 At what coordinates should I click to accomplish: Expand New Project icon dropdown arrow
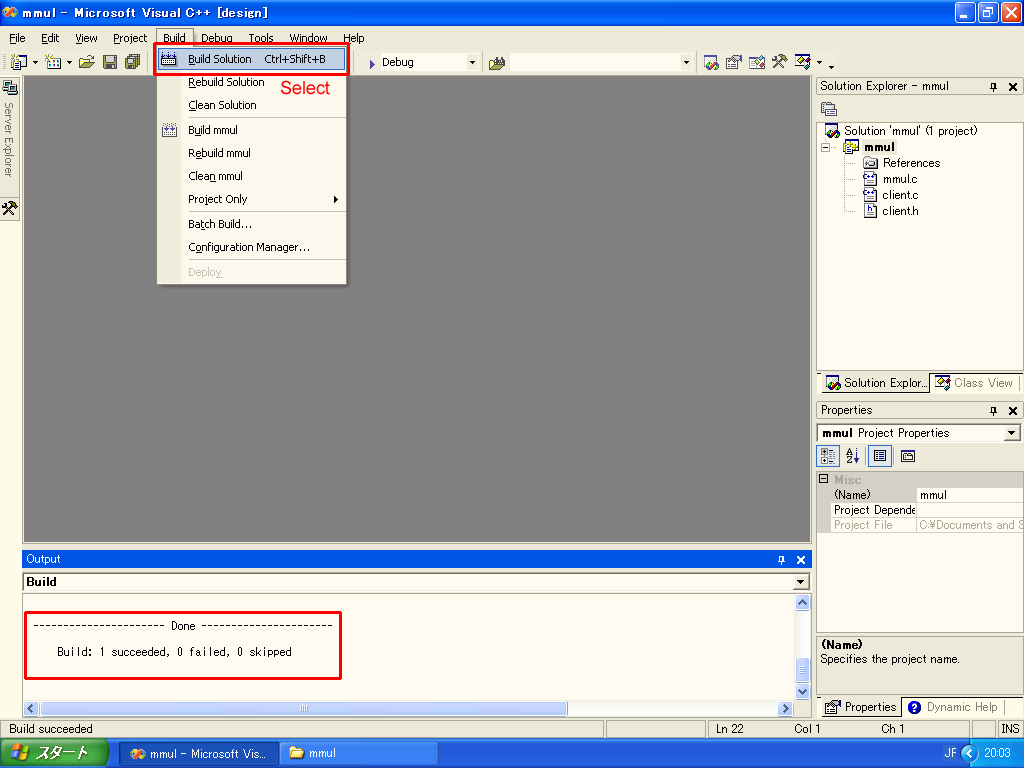(x=35, y=63)
